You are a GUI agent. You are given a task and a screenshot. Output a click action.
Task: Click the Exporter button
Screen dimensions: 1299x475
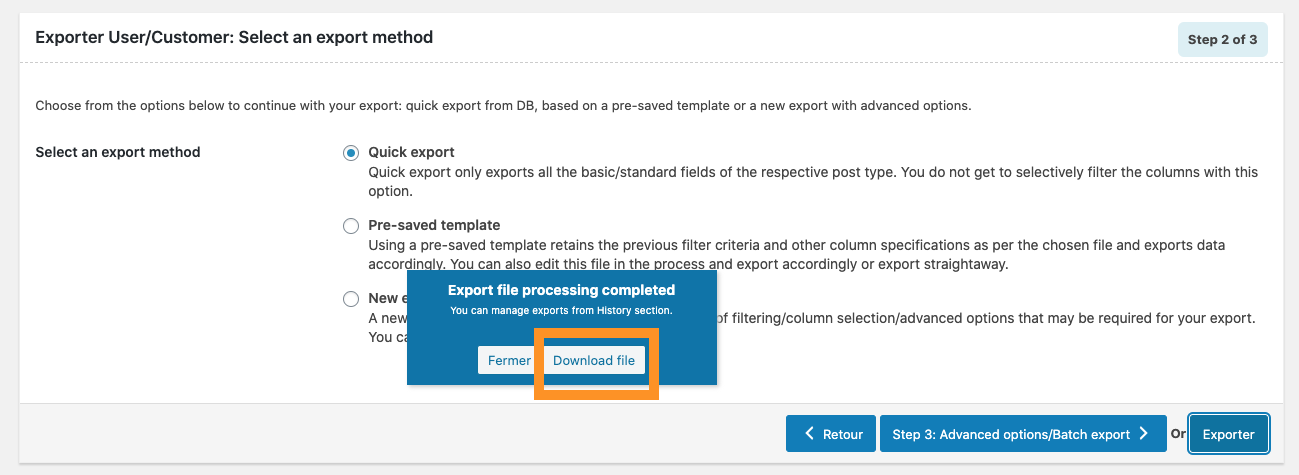click(x=1229, y=434)
